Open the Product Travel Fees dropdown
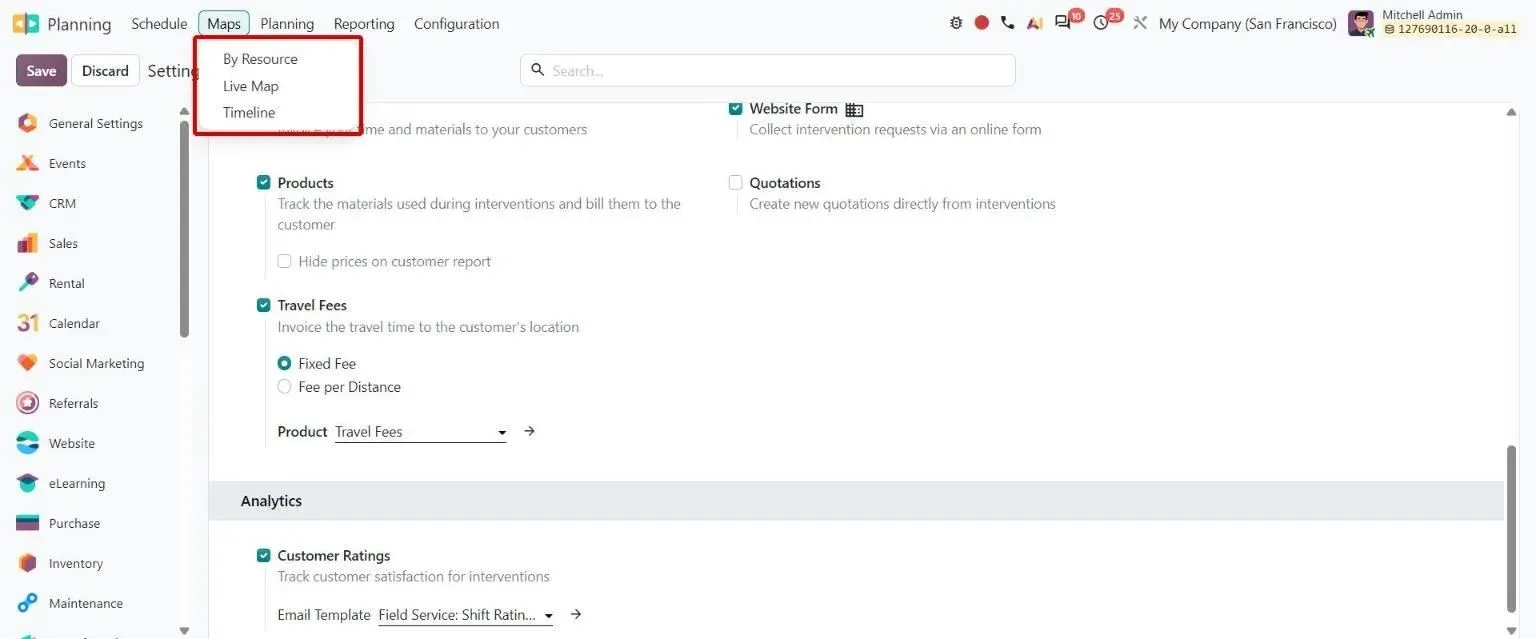The height and width of the screenshot is (639, 1536). (420, 432)
